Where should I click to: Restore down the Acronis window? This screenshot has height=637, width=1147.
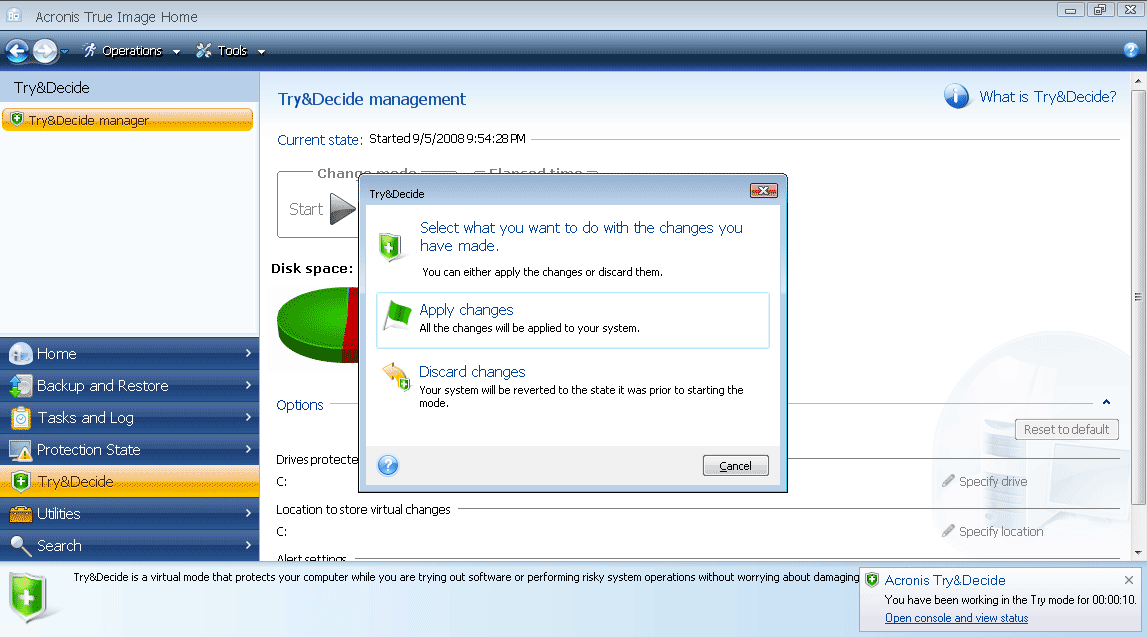1100,10
